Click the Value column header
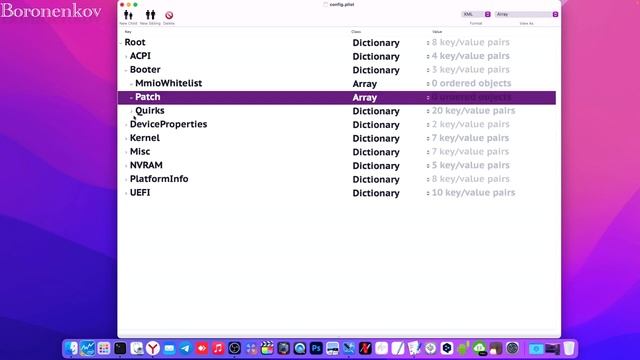 point(437,32)
